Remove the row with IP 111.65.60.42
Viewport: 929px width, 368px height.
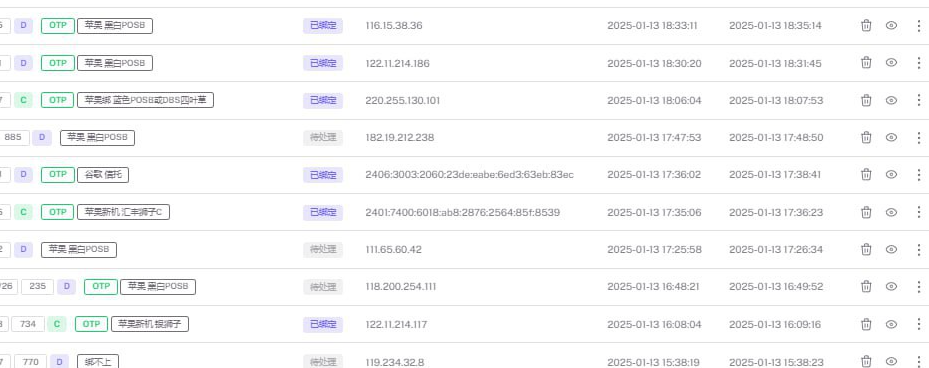[866, 249]
